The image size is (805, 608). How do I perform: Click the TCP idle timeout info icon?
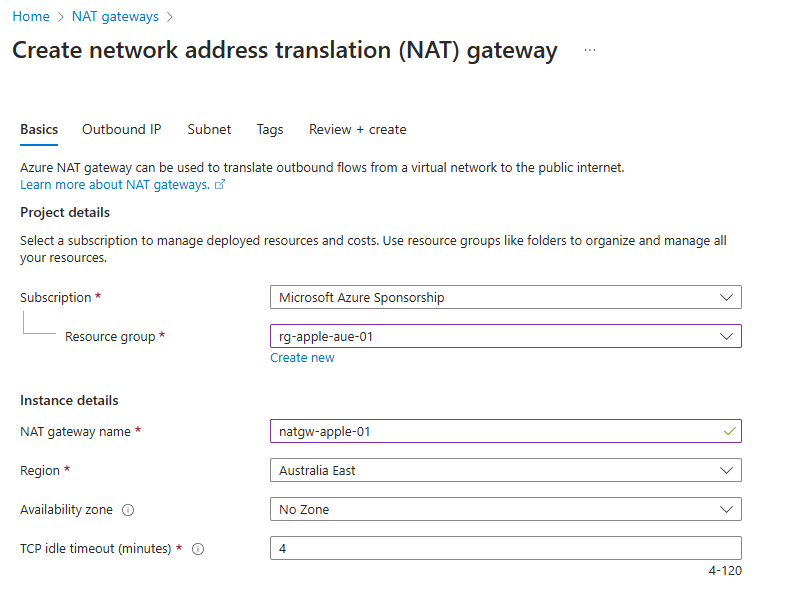coord(198,549)
